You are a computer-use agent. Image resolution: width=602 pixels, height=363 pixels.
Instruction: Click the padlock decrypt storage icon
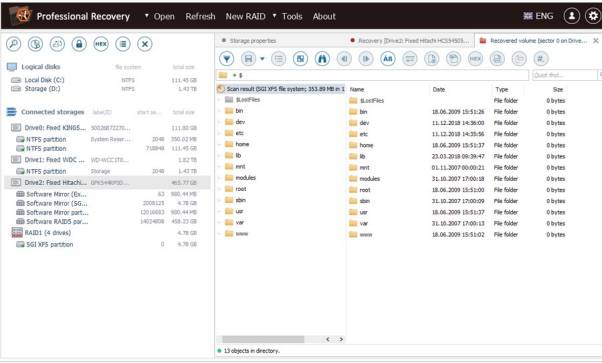pyautogui.click(x=79, y=44)
